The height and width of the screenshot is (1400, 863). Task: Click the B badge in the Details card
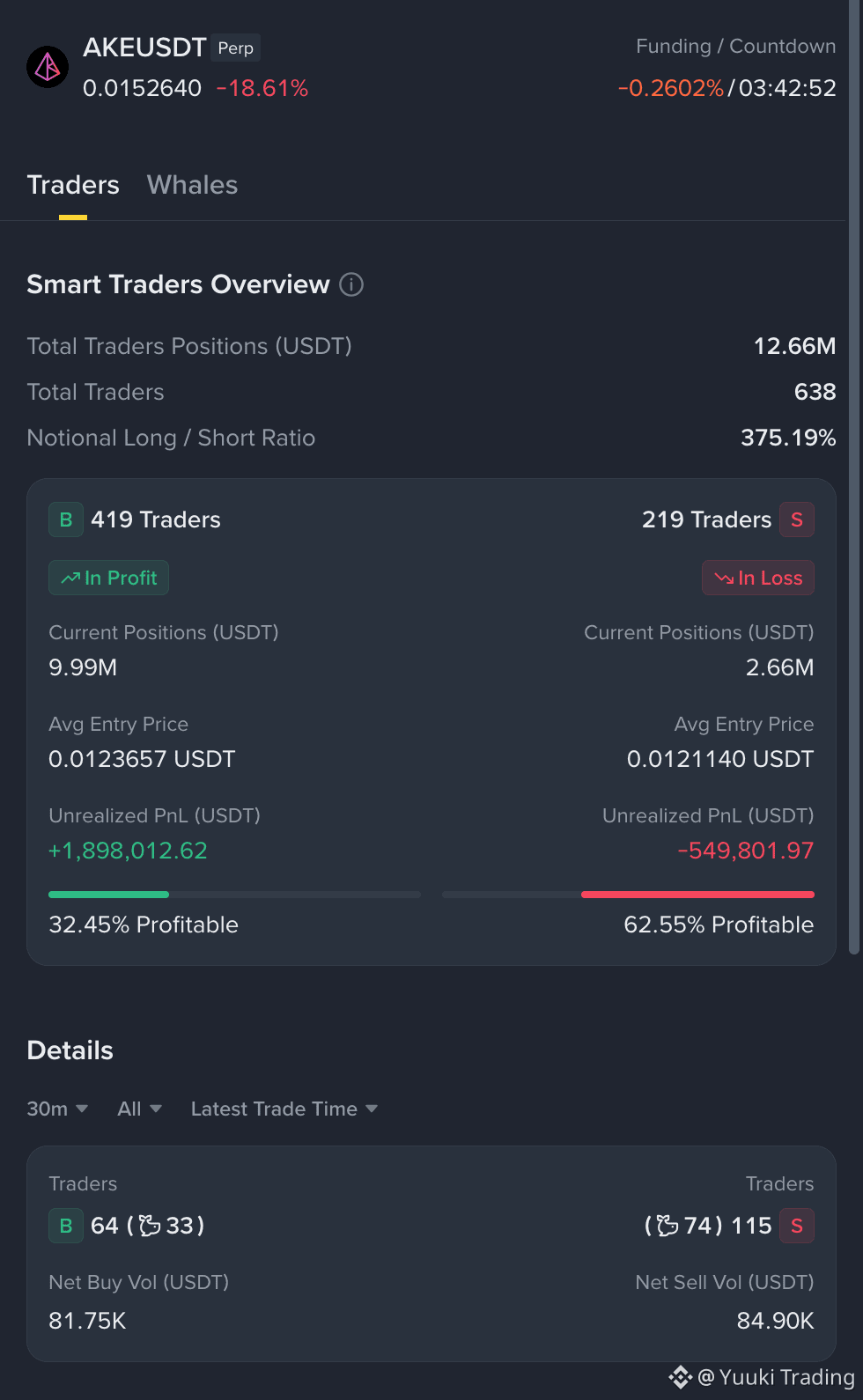[x=66, y=1226]
